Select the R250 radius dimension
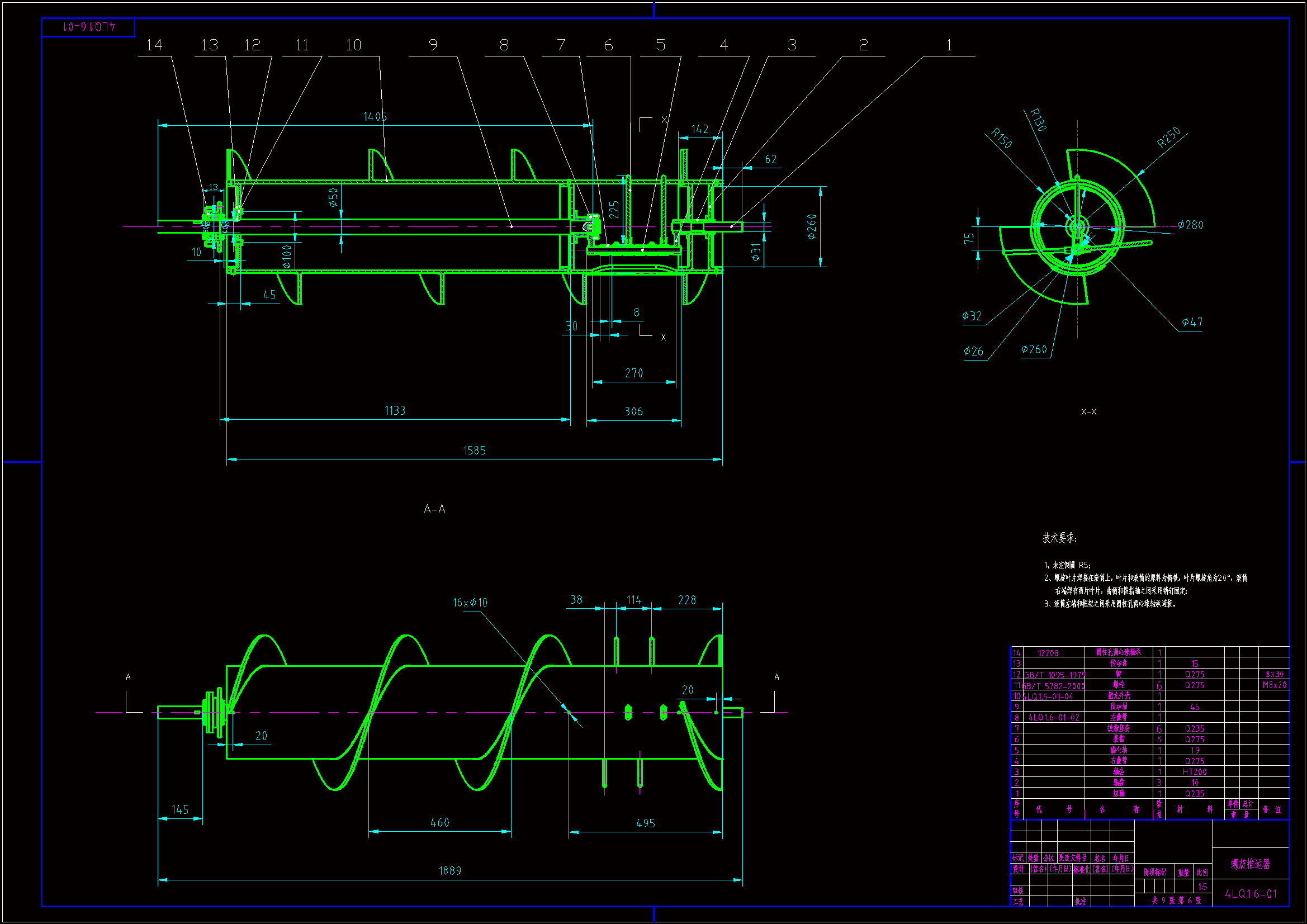The height and width of the screenshot is (924, 1307). click(x=1169, y=137)
